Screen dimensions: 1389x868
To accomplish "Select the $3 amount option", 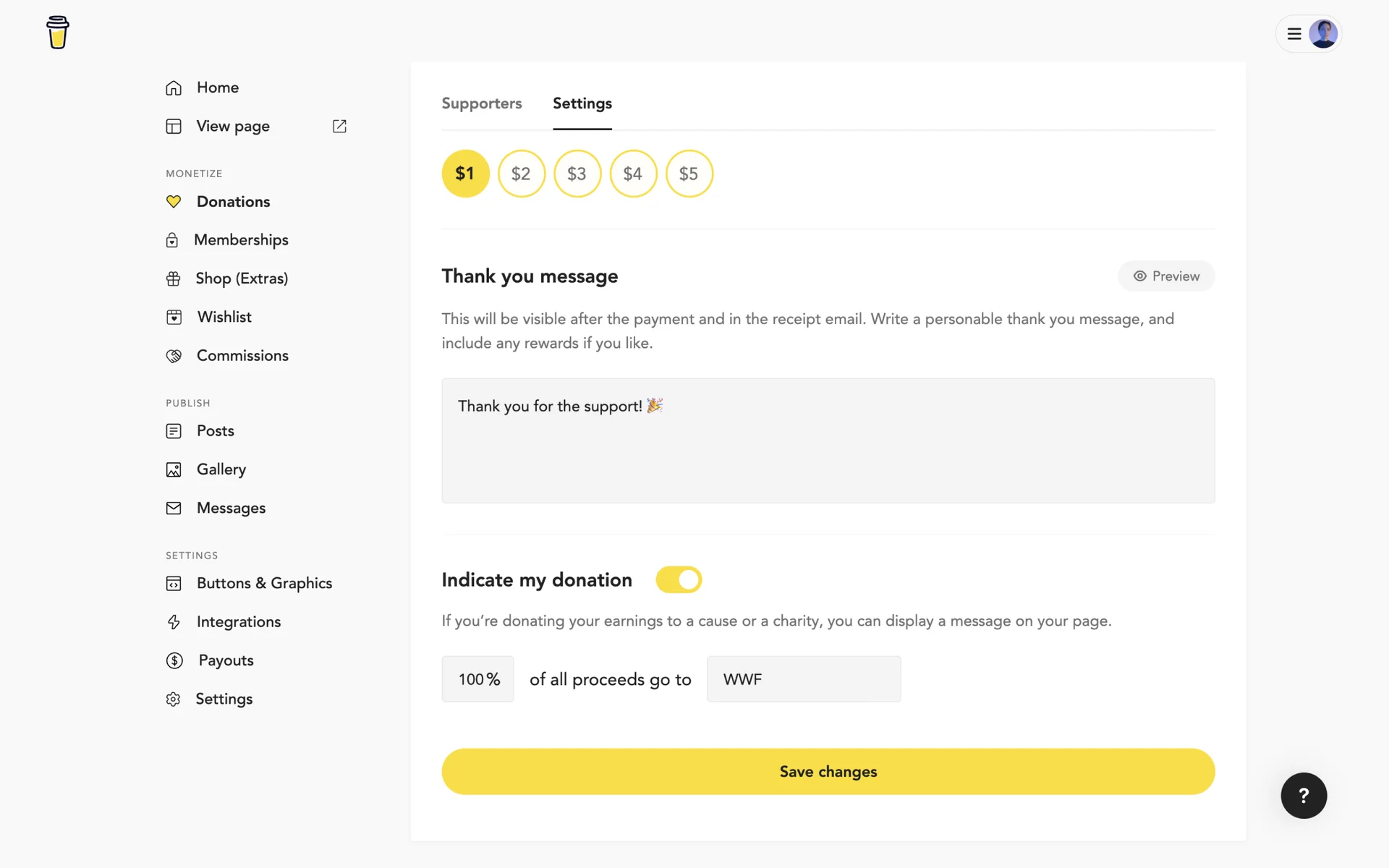I will pos(577,174).
